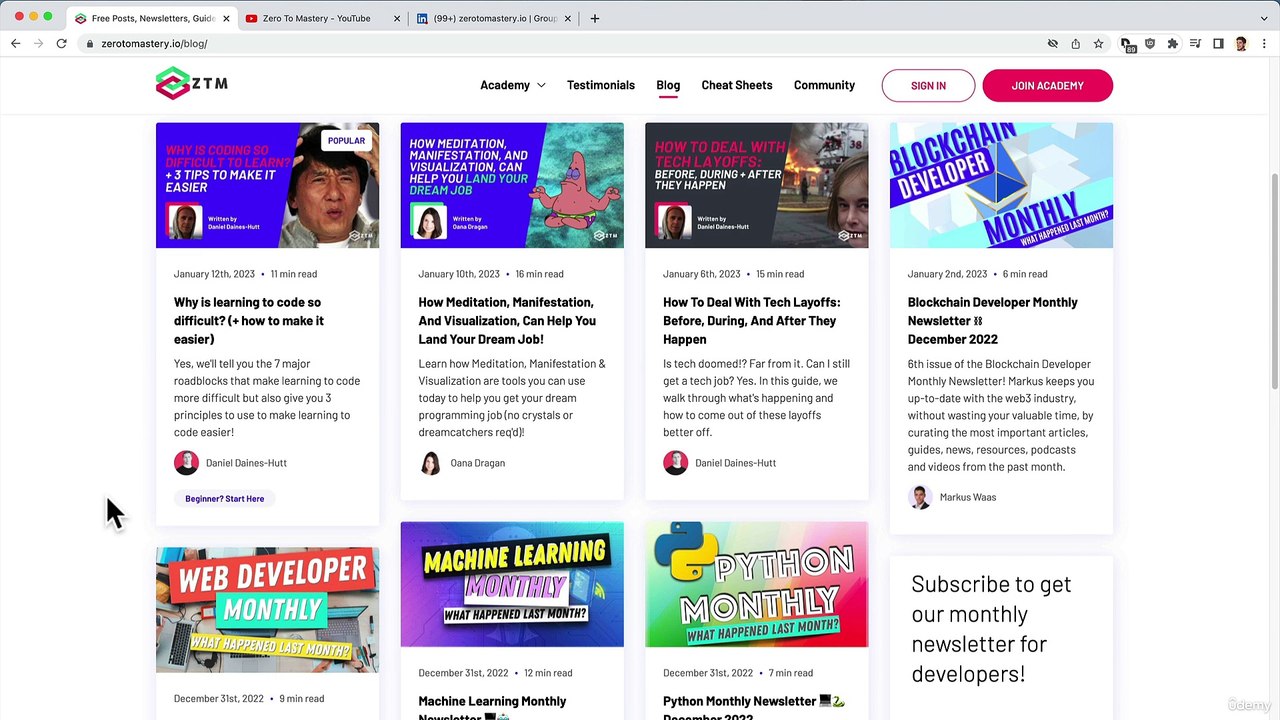Open the Chrome profile avatar
Viewport: 1280px width, 720px height.
1241,44
